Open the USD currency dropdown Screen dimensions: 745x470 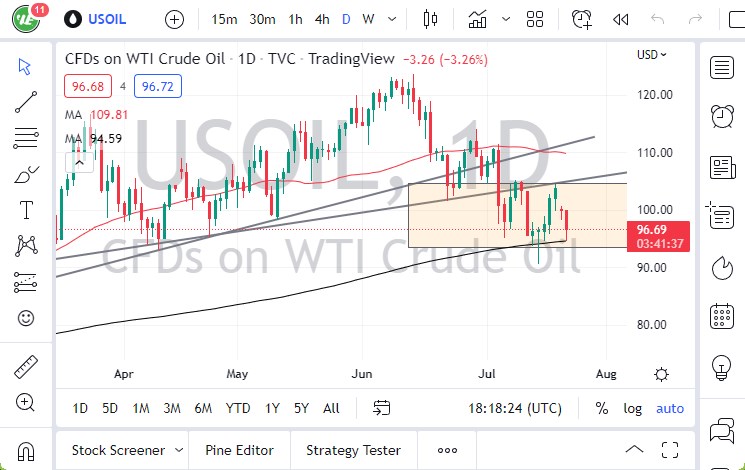click(652, 55)
